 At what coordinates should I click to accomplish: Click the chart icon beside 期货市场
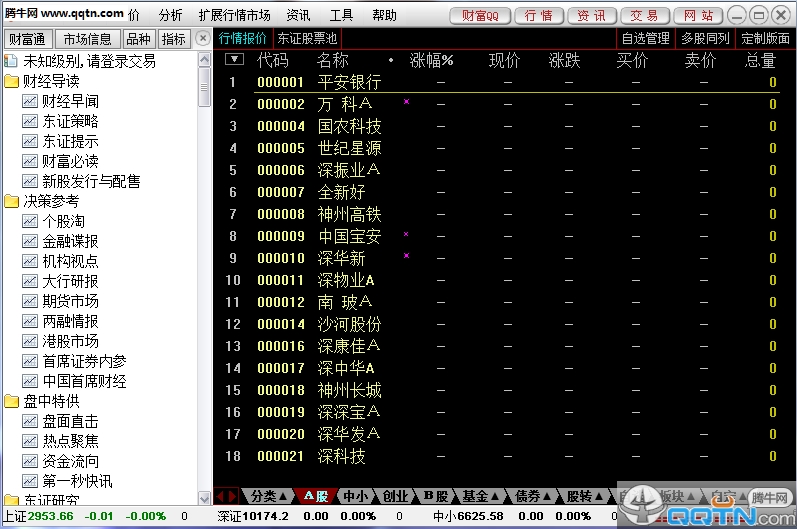tap(29, 301)
